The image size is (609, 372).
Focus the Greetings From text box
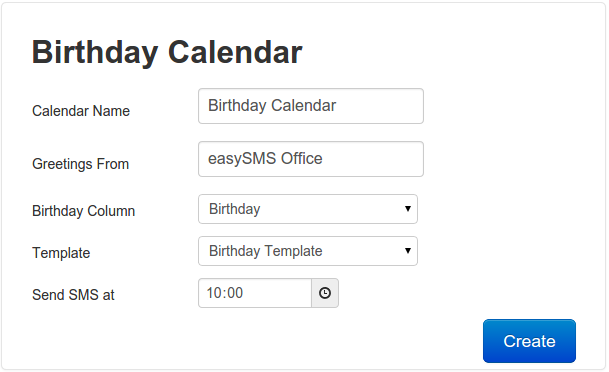[x=311, y=159]
